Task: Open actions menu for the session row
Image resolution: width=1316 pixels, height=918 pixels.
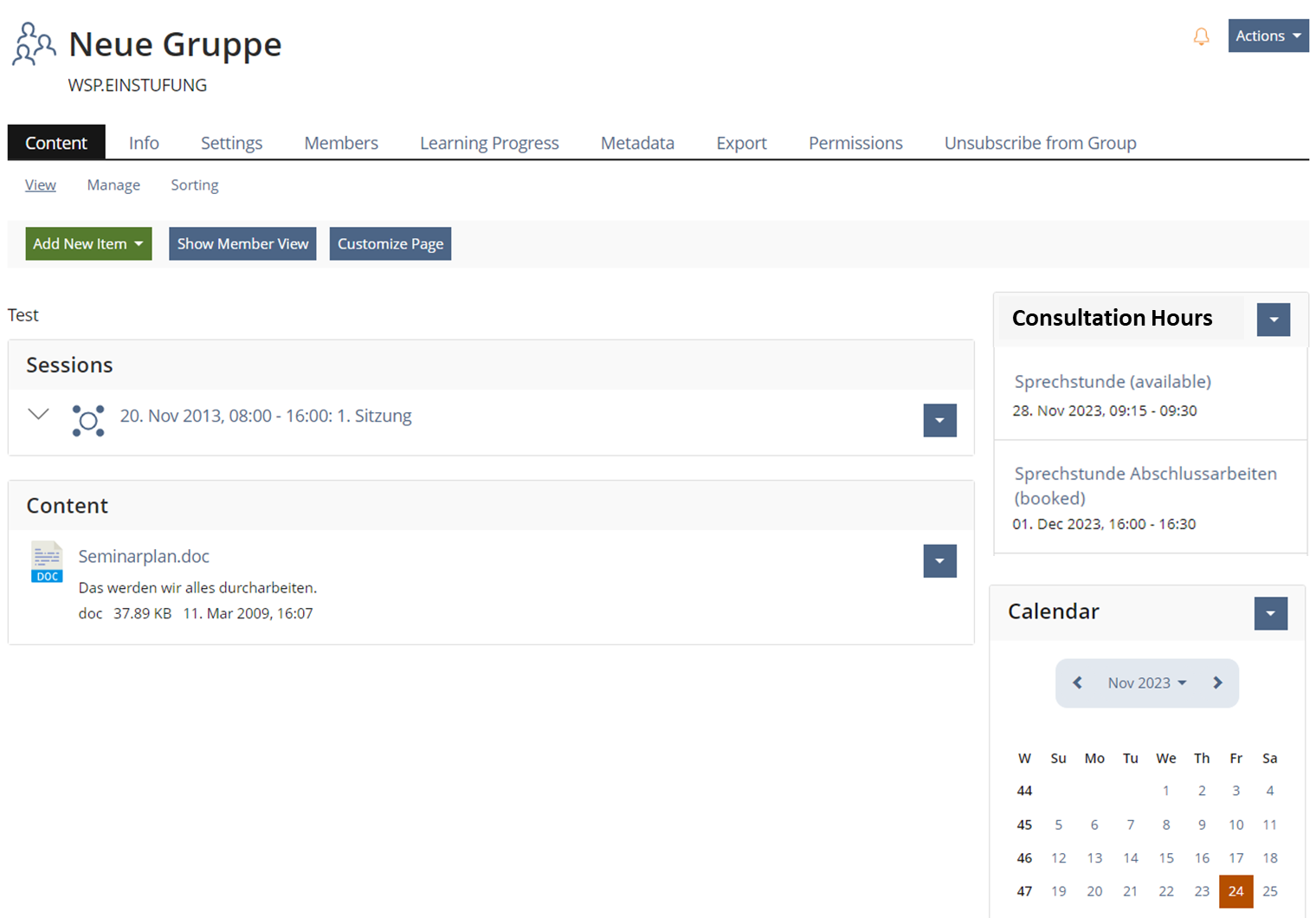Action: 939,421
